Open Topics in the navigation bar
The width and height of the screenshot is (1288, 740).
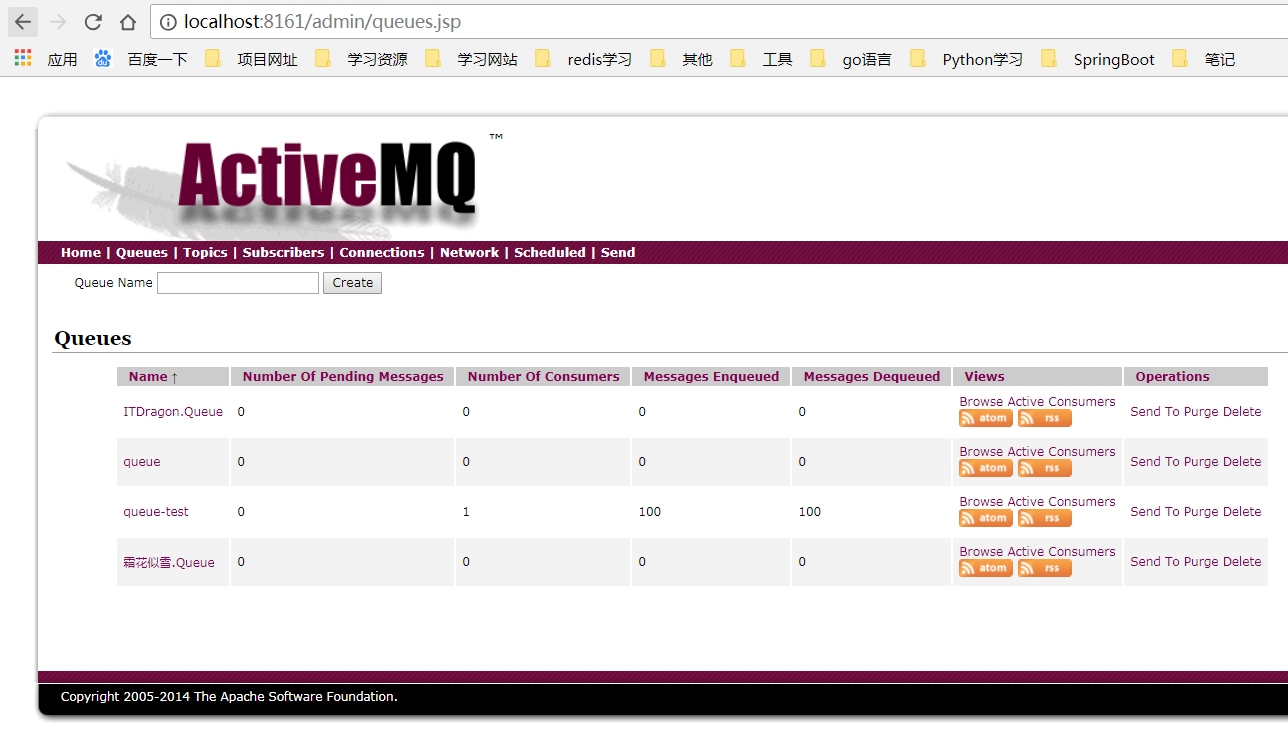[205, 253]
